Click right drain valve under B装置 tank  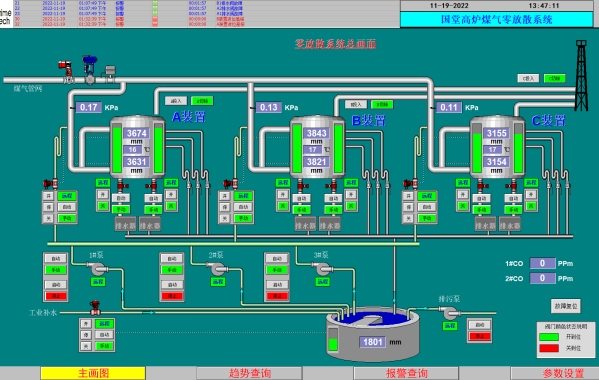pyautogui.click(x=332, y=186)
